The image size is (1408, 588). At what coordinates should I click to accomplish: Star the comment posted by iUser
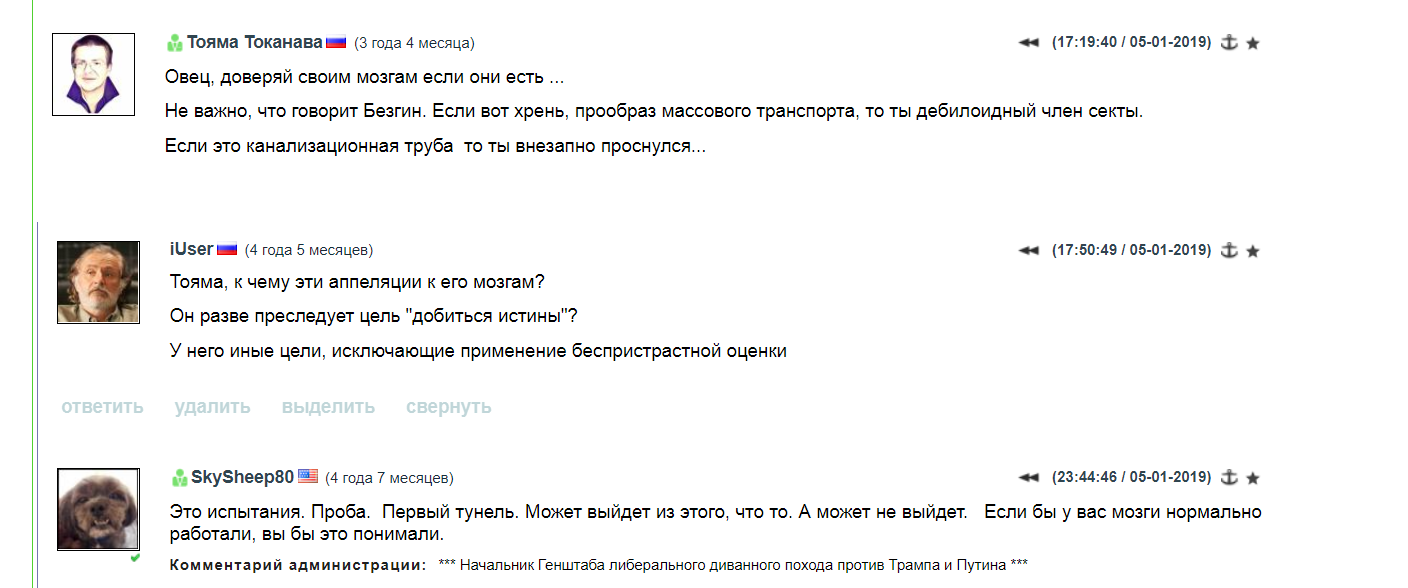pyautogui.click(x=1253, y=251)
